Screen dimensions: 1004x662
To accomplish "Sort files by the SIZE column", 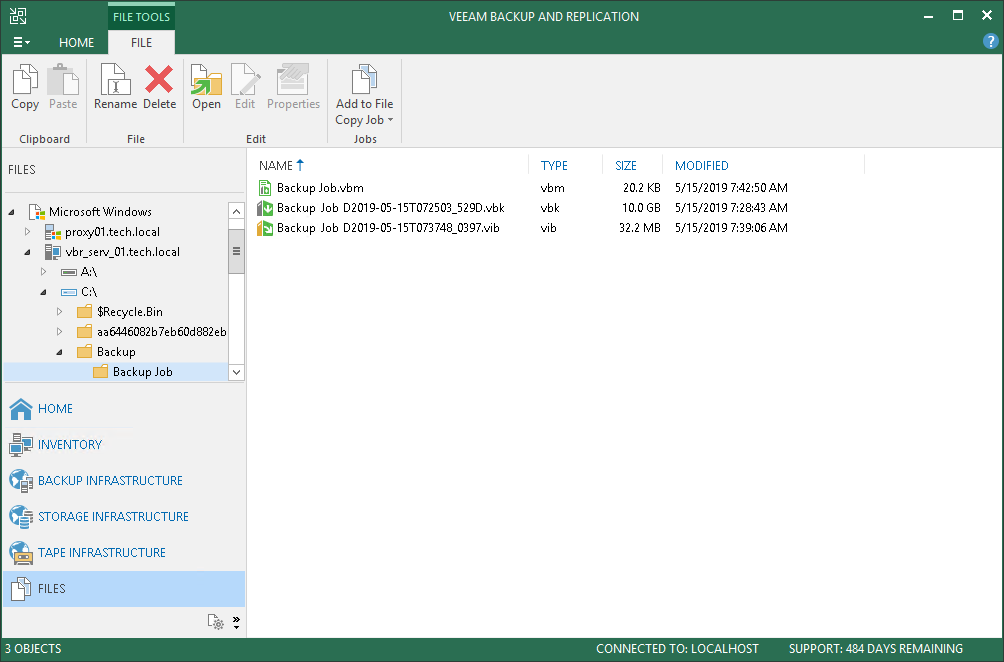I will 626,166.
